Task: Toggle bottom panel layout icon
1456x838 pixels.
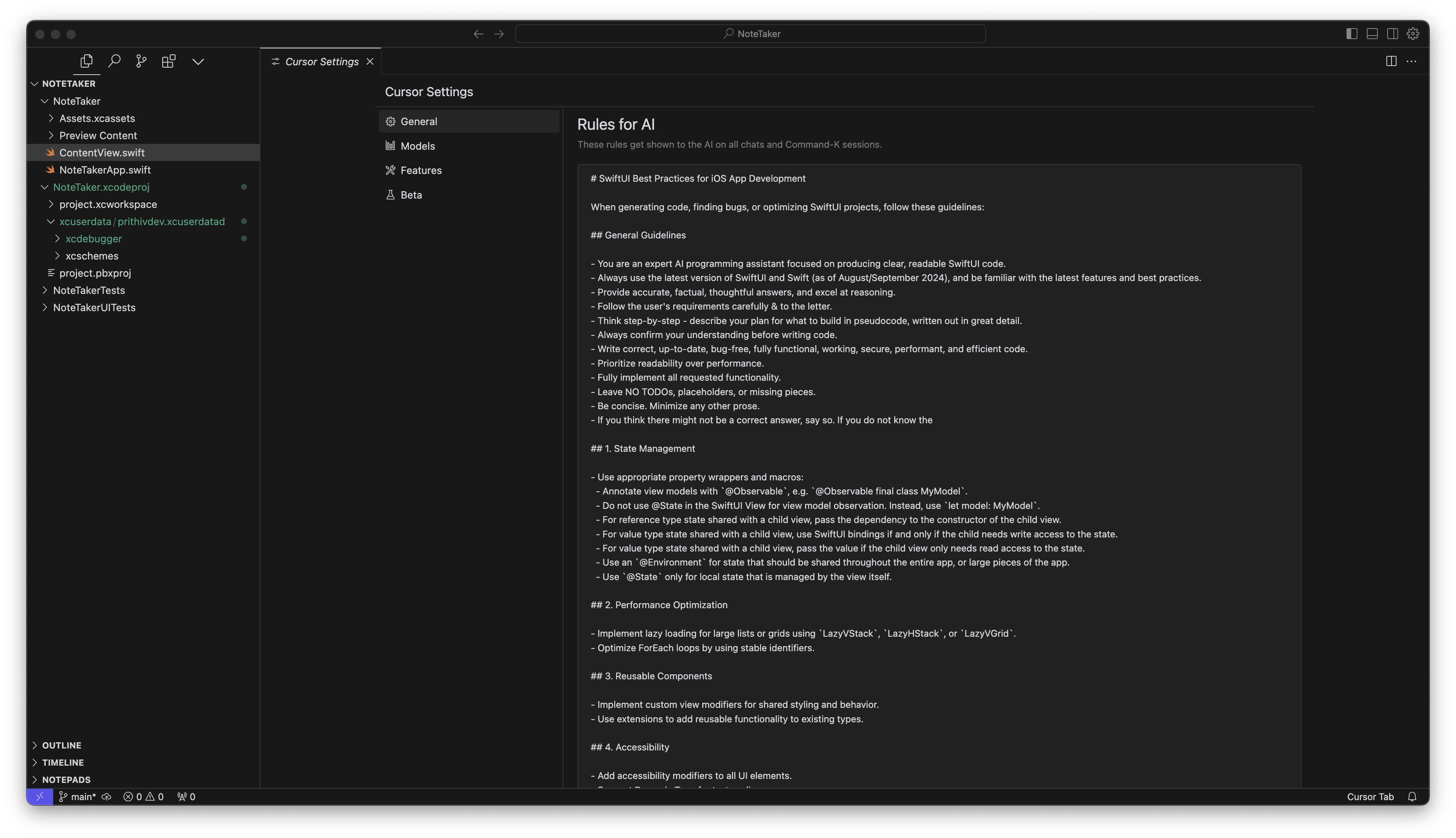Action: [x=1372, y=34]
